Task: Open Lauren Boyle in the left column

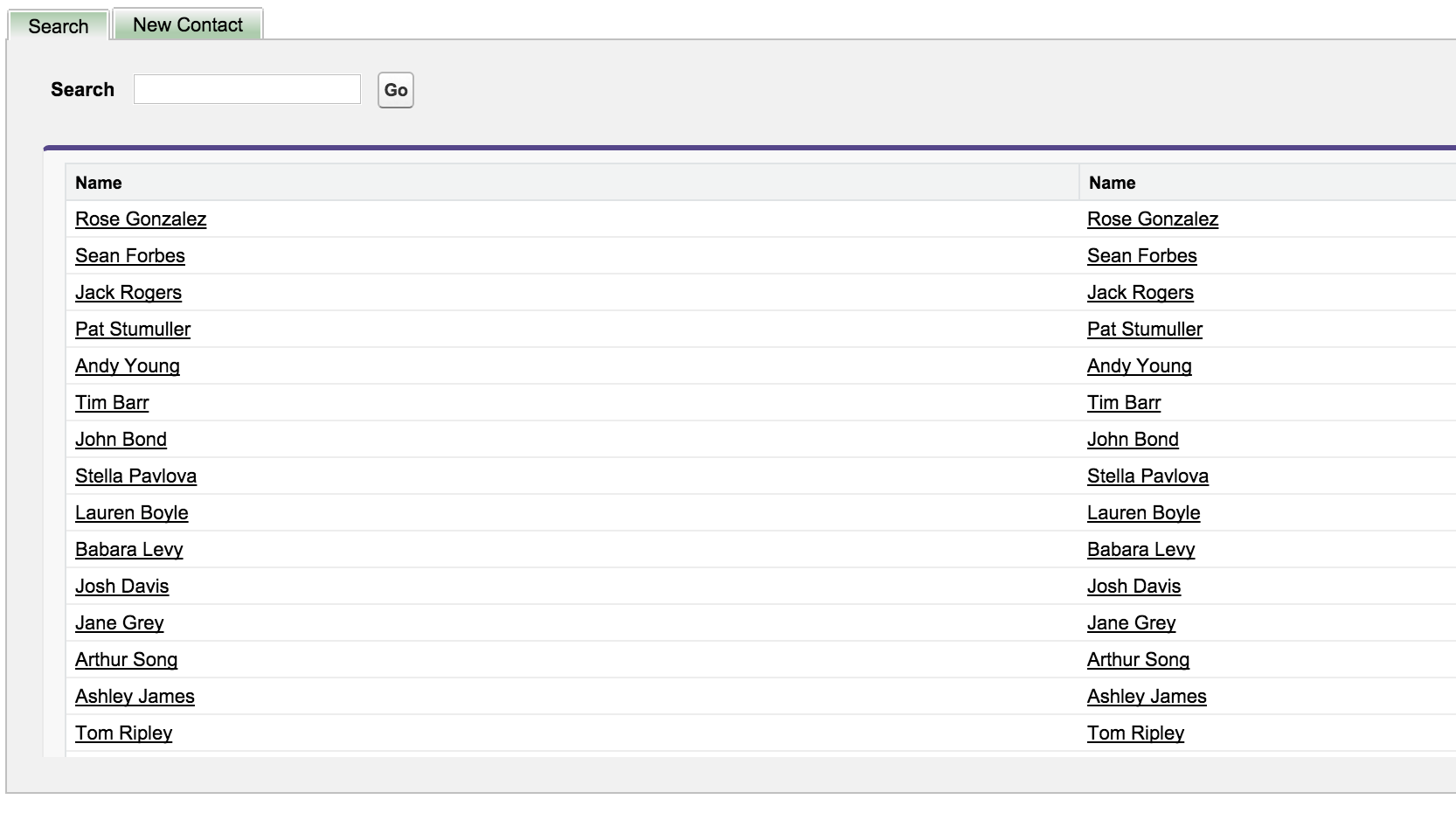Action: [131, 513]
